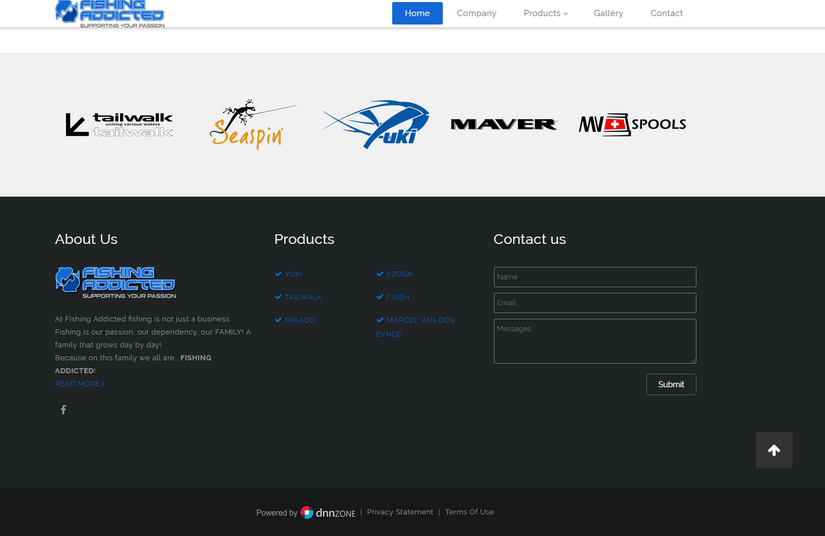Image resolution: width=825 pixels, height=536 pixels.
Task: Click the Contact us heading
Action: (529, 239)
